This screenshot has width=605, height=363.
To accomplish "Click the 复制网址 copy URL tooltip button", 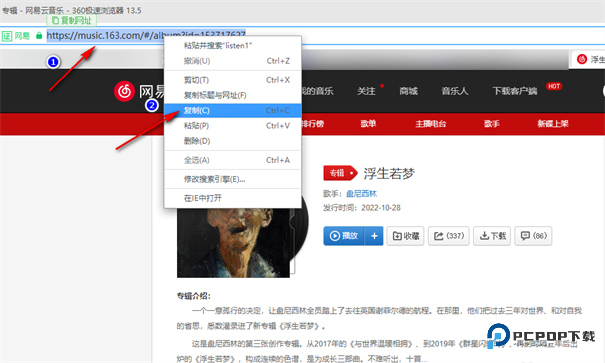I will (x=72, y=20).
